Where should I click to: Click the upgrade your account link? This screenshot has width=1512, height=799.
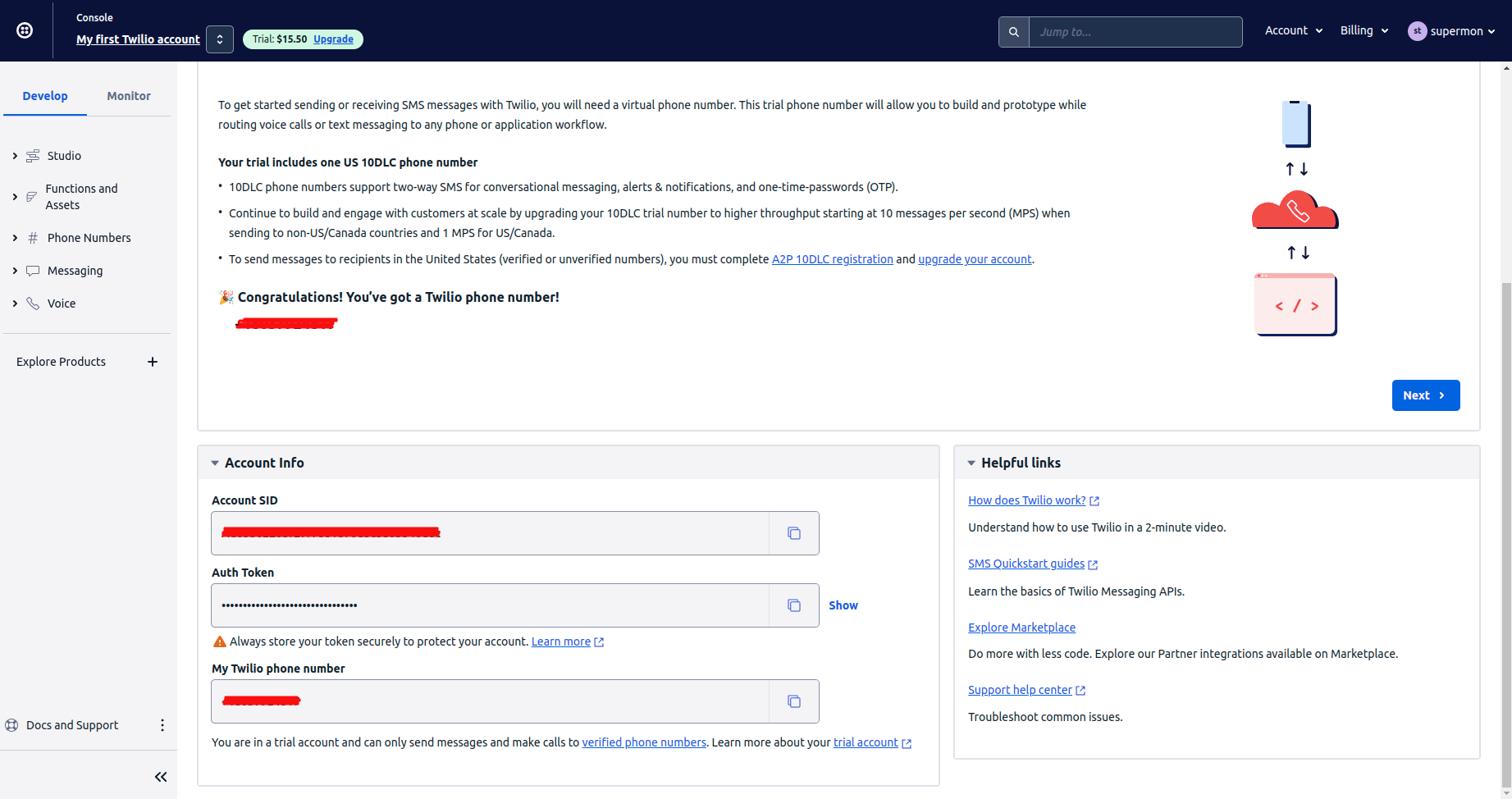click(975, 259)
